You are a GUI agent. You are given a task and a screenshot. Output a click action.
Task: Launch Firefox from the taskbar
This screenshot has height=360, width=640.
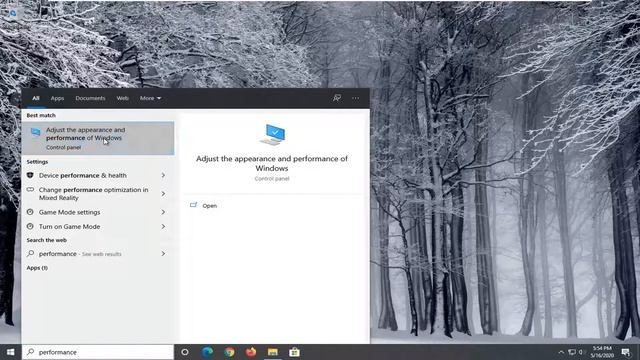[251, 352]
